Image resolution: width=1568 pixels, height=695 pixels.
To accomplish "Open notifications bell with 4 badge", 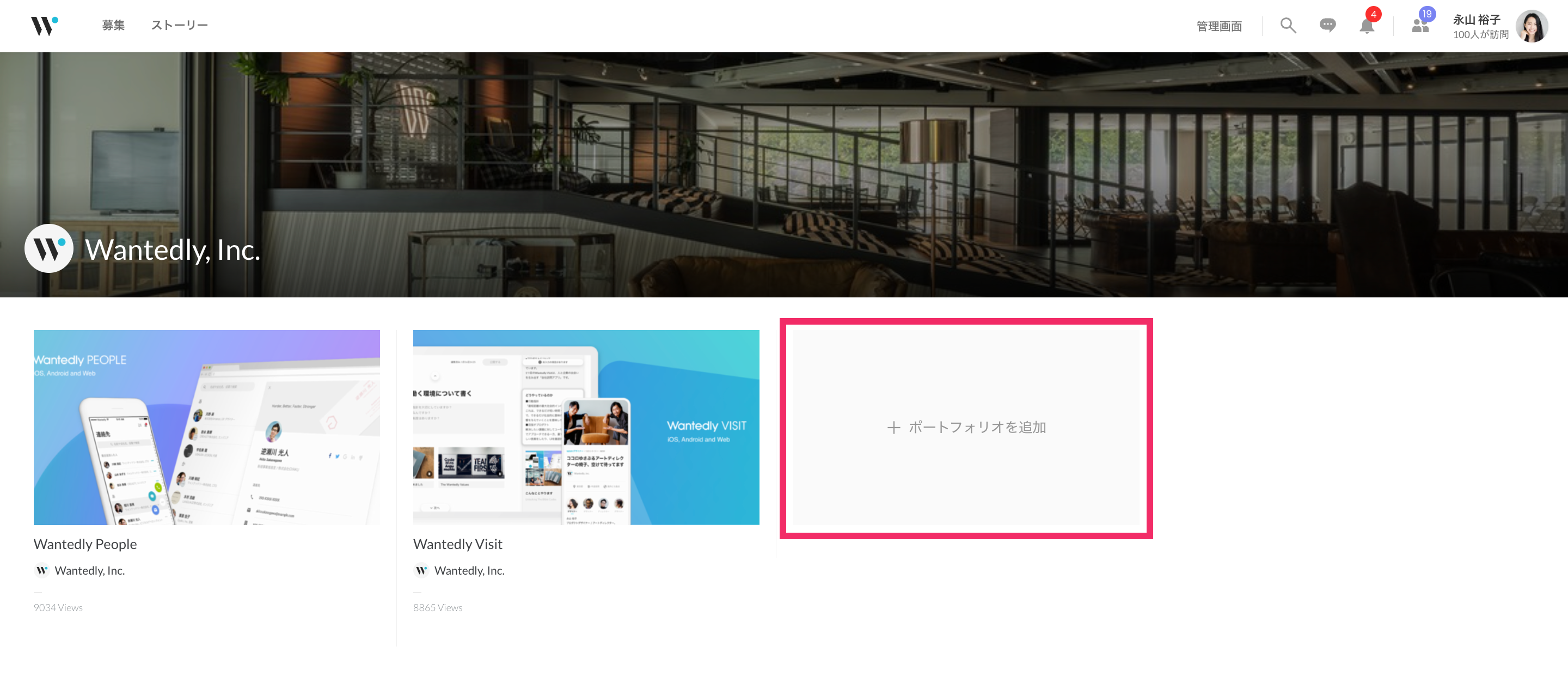I will (x=1367, y=25).
